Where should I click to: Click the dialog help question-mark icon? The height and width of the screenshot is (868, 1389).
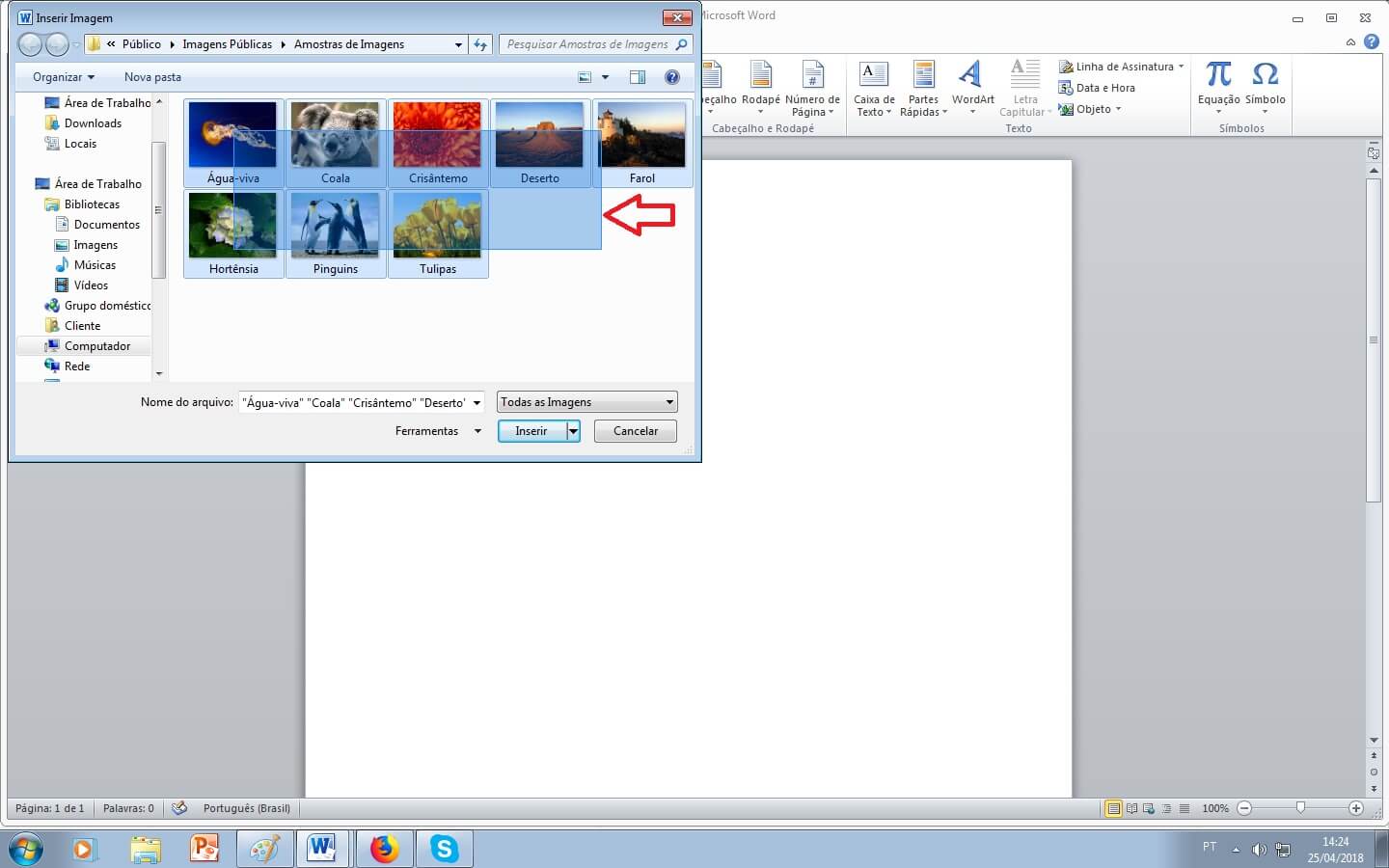tap(672, 77)
